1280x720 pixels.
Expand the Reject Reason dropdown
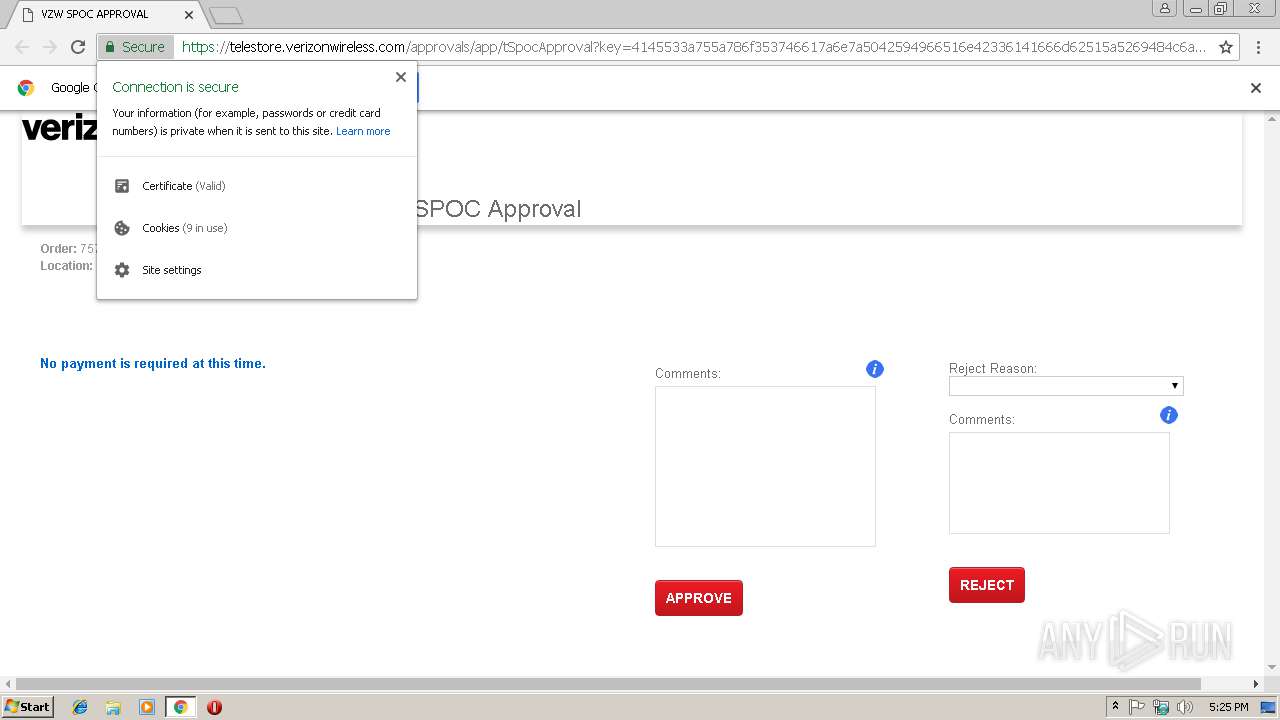coord(1066,386)
